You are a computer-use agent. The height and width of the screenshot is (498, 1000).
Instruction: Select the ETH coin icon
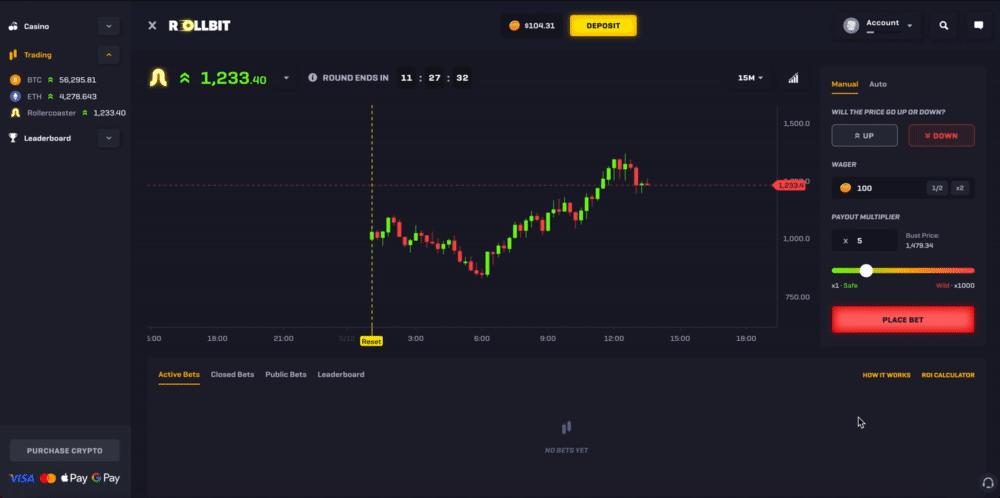pos(15,96)
